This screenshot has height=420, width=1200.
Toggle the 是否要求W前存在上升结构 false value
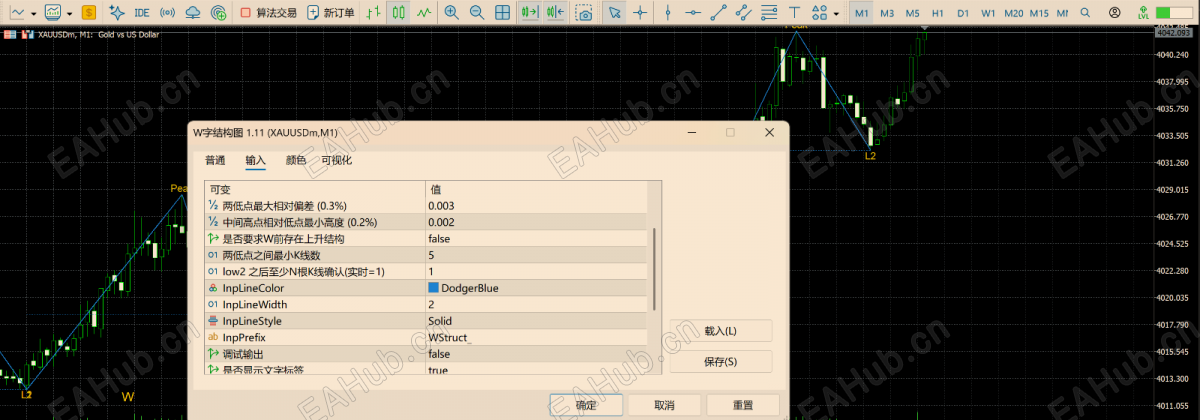click(x=538, y=239)
